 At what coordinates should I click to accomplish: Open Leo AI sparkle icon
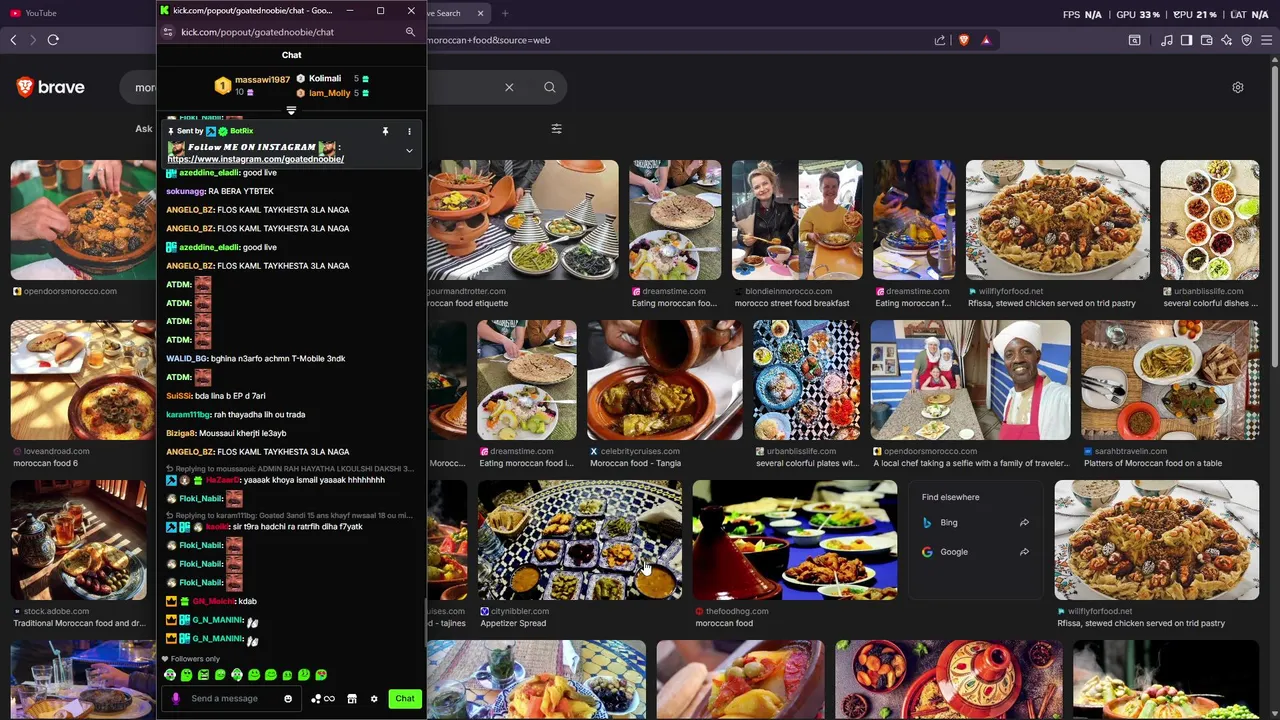[1226, 40]
